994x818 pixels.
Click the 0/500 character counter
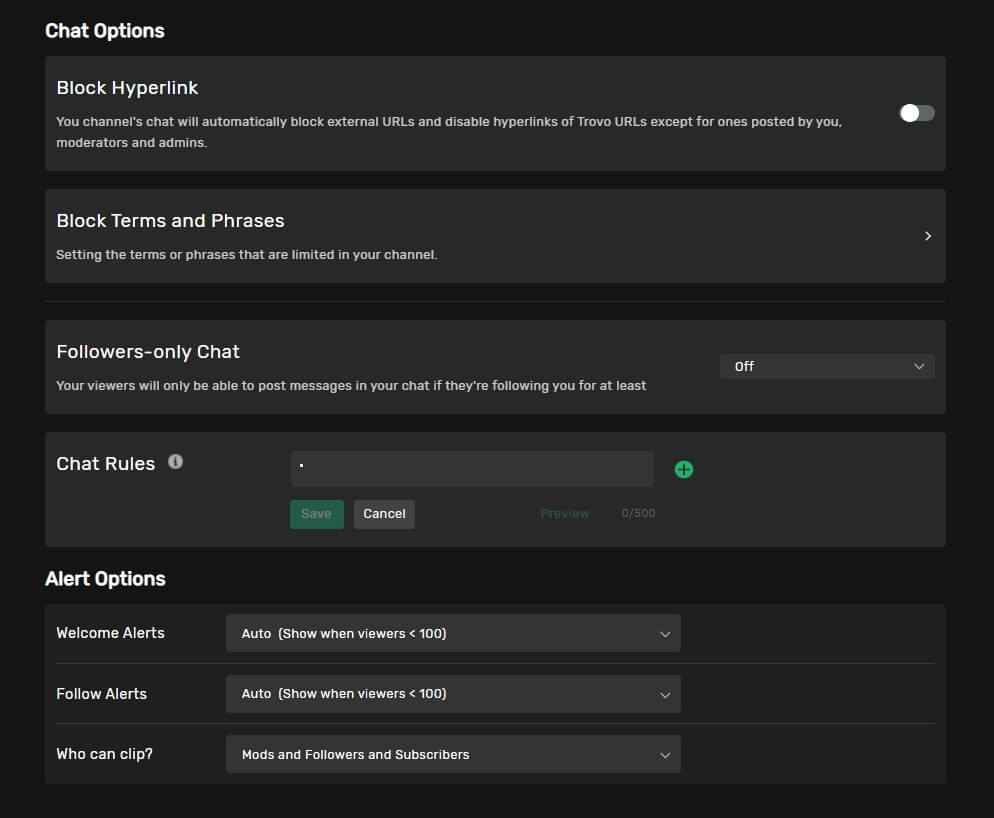[x=638, y=514]
